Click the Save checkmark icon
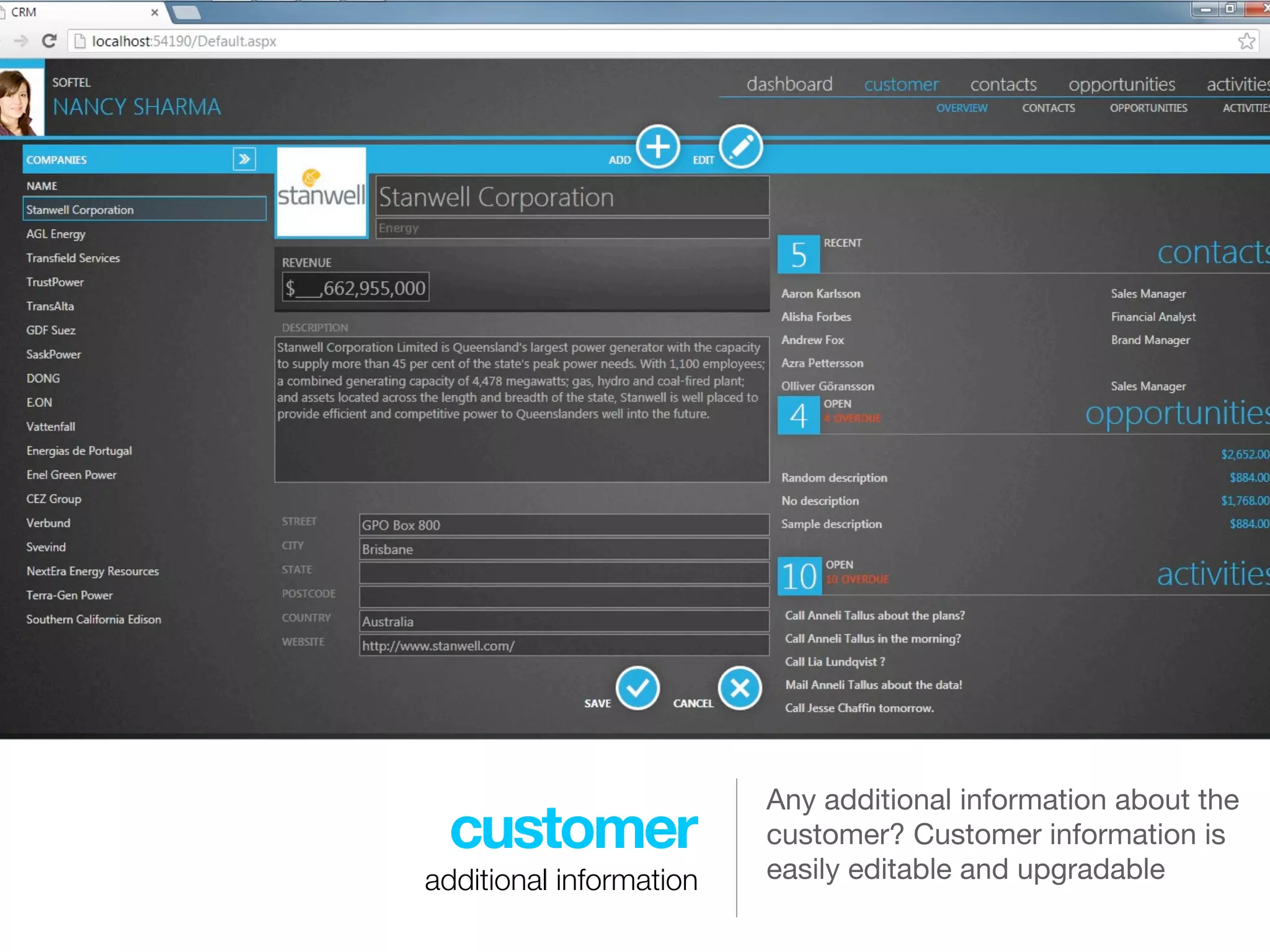This screenshot has height=952, width=1270. [x=637, y=688]
